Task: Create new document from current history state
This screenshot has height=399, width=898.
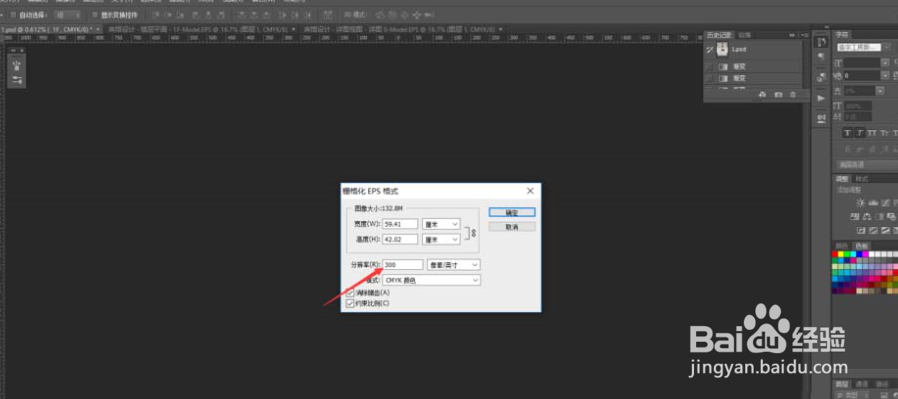Action: coord(762,94)
